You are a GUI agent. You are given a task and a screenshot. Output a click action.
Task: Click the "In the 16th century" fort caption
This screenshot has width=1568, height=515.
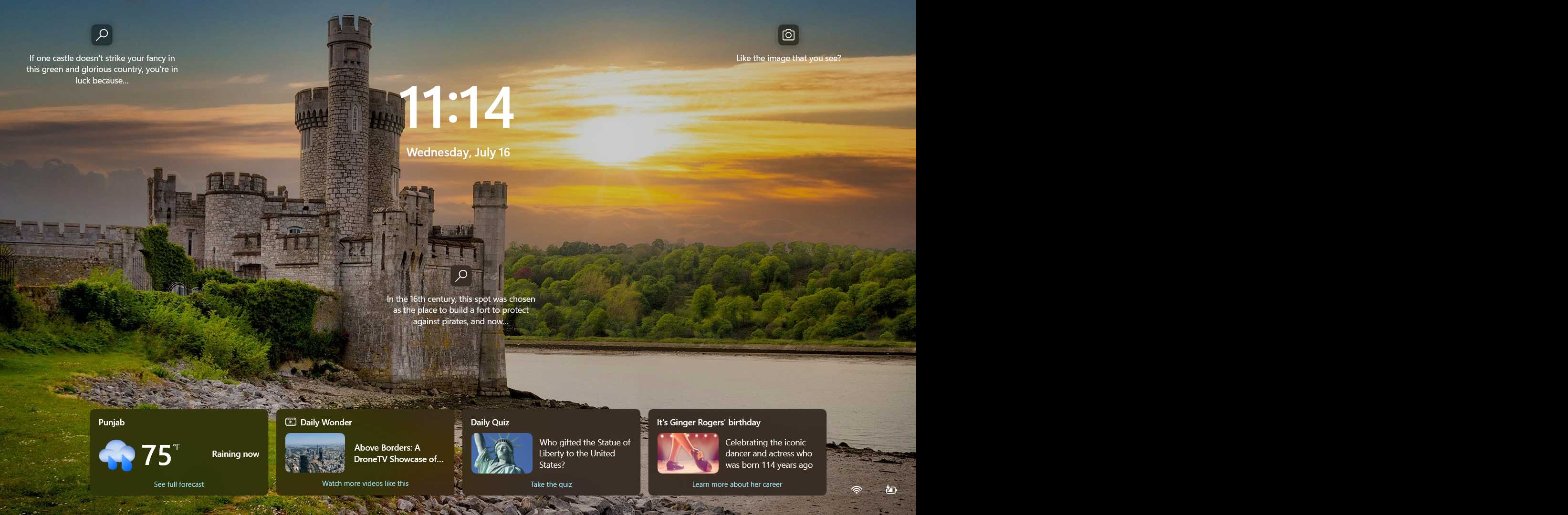pos(461,310)
